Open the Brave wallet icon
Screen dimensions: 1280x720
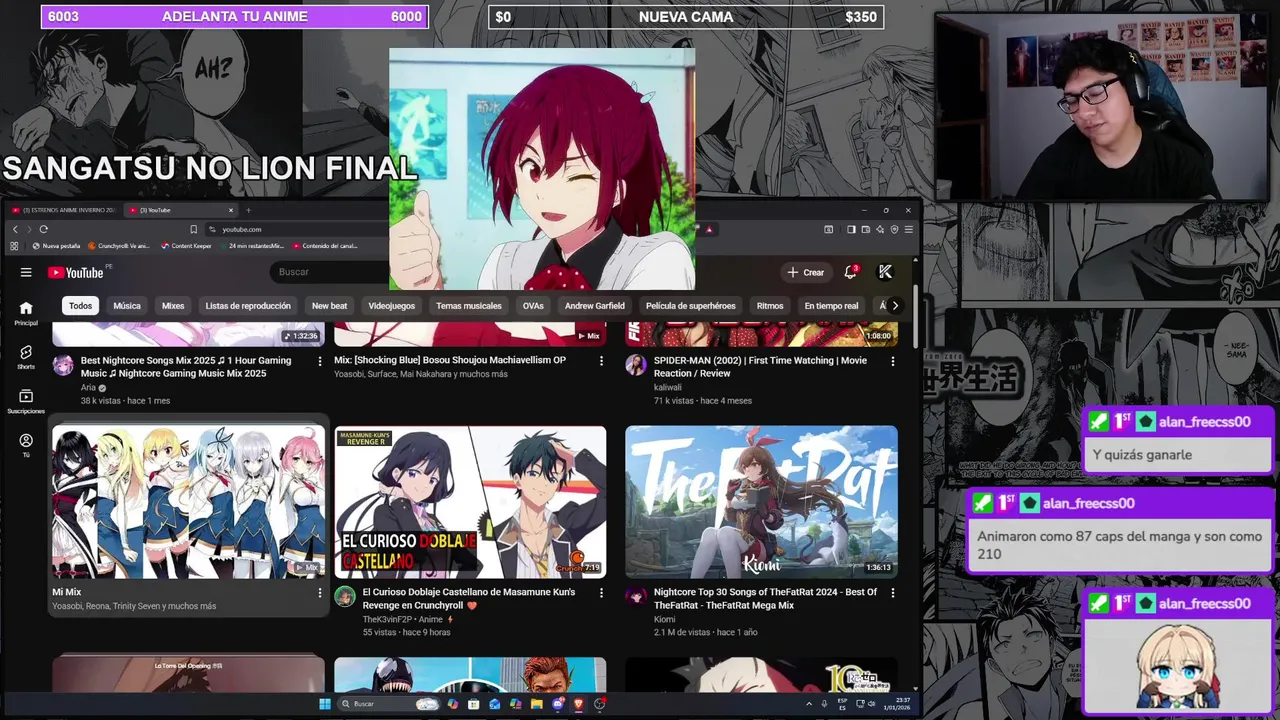[x=866, y=229]
